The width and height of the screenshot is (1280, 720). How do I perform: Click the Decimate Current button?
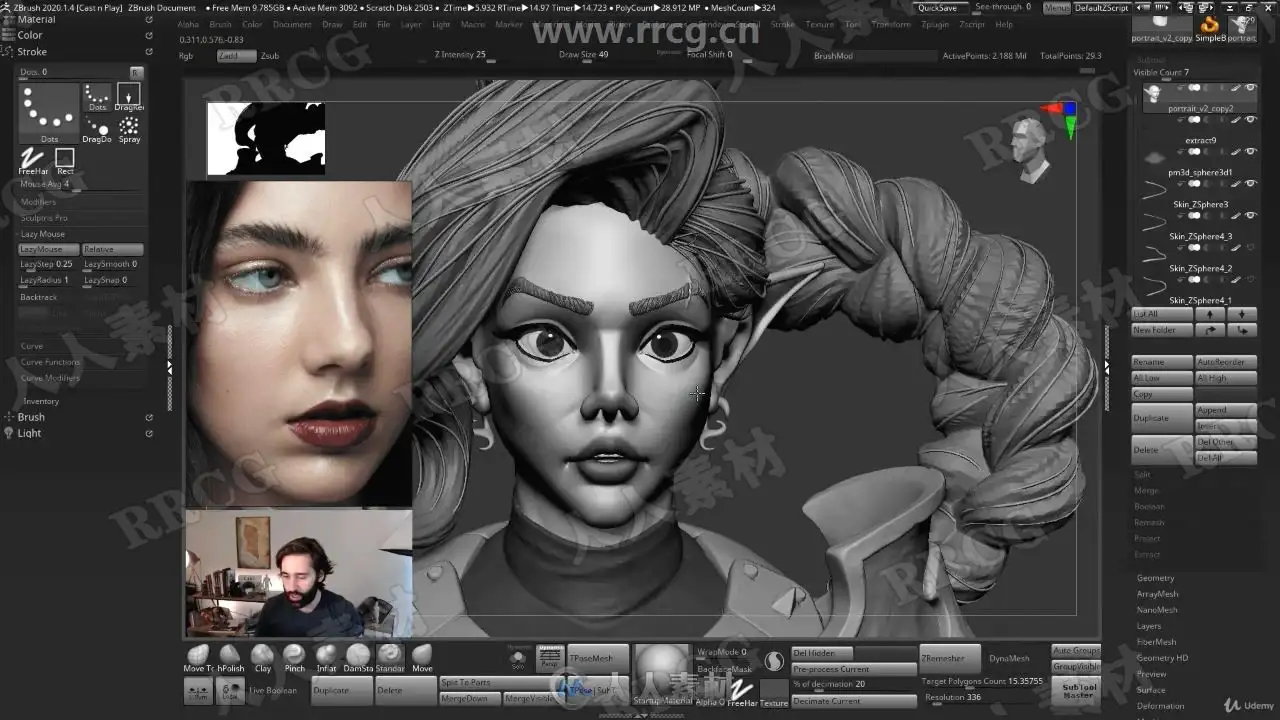tap(853, 701)
